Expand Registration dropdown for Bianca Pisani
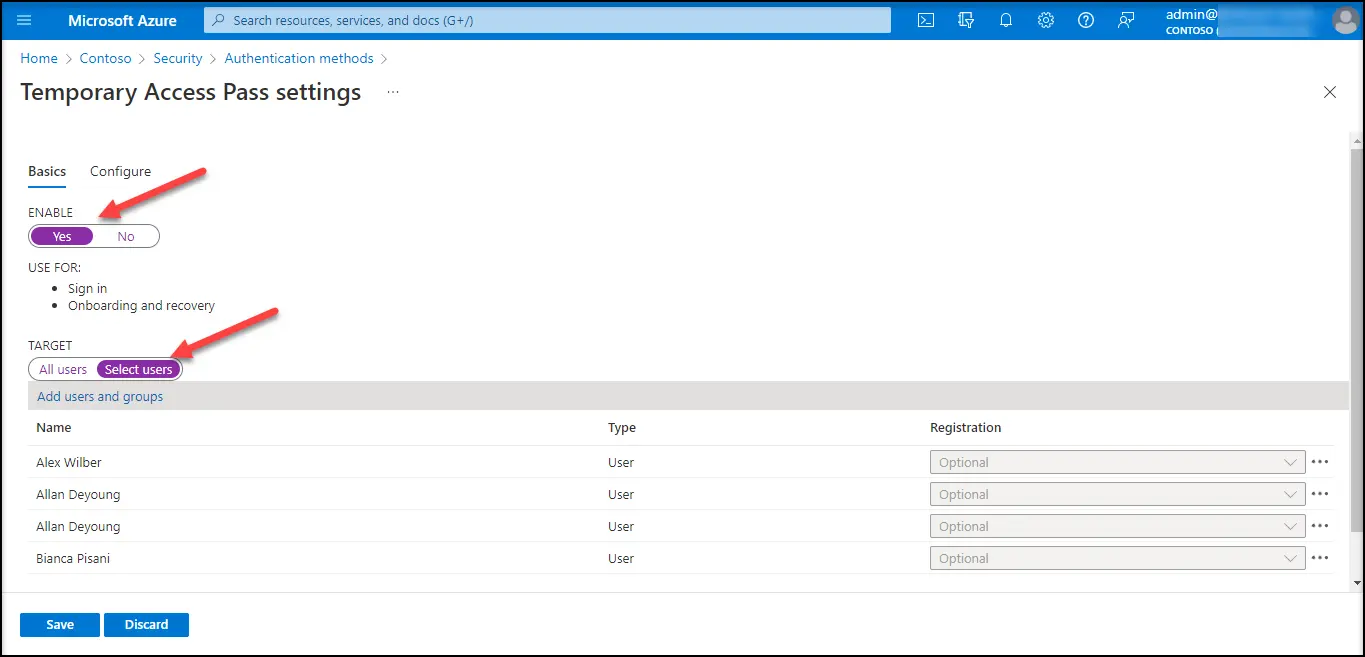Image resolution: width=1365 pixels, height=657 pixels. click(1117, 558)
